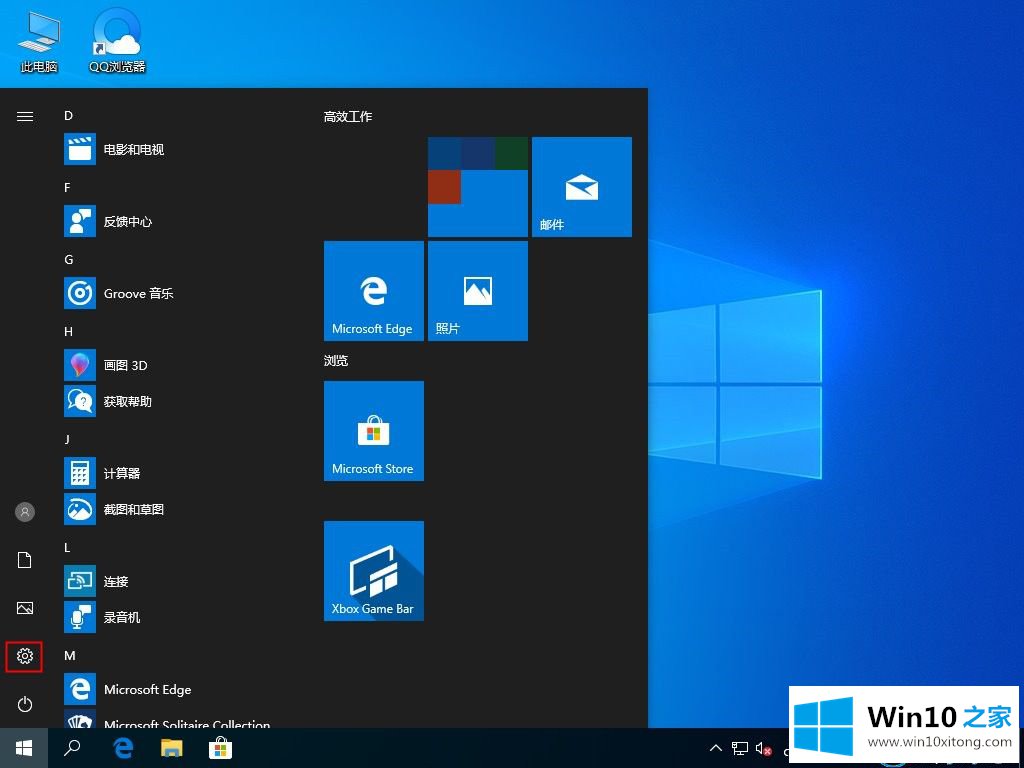
Task: Launch the Microsoft Store tile
Action: pos(374,431)
